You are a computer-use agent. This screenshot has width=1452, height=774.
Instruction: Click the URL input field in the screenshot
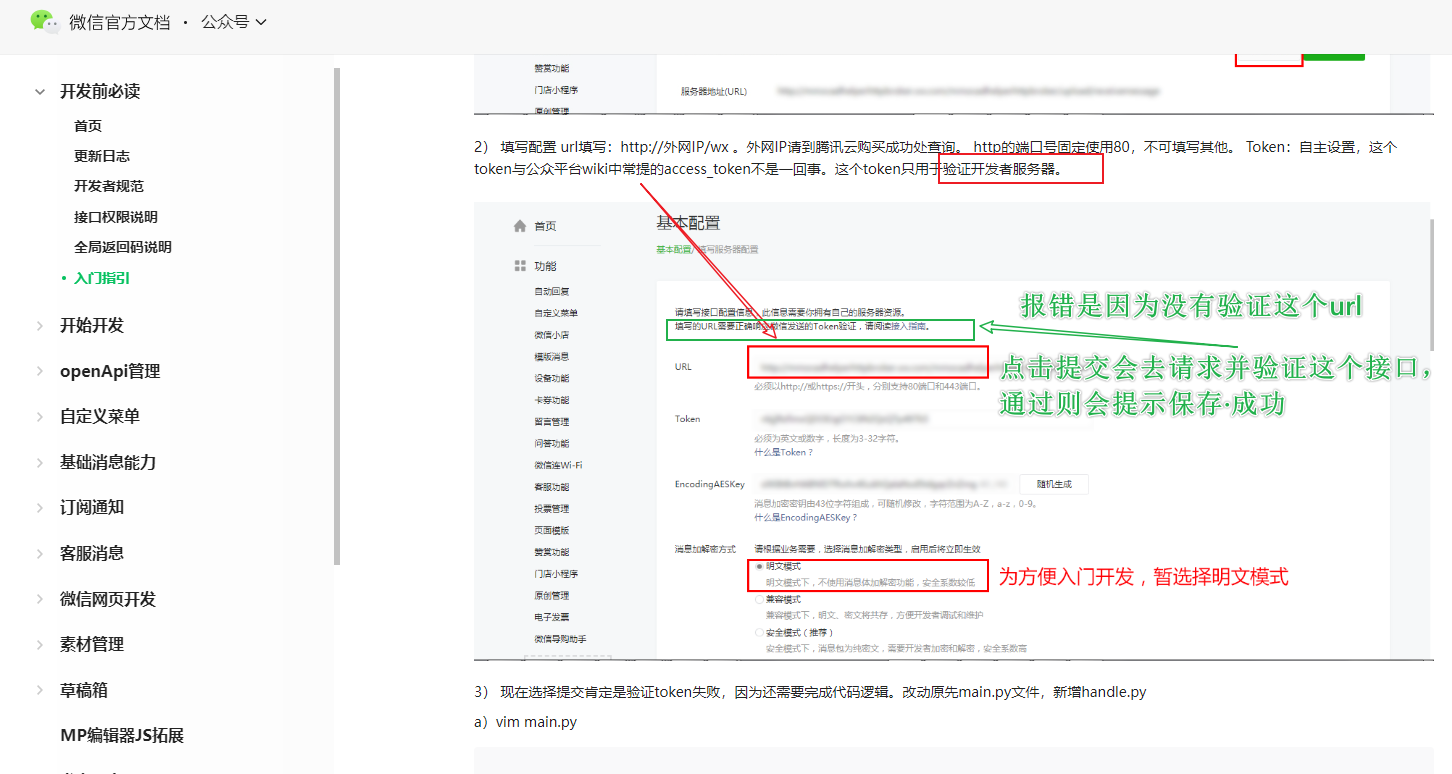[868, 366]
